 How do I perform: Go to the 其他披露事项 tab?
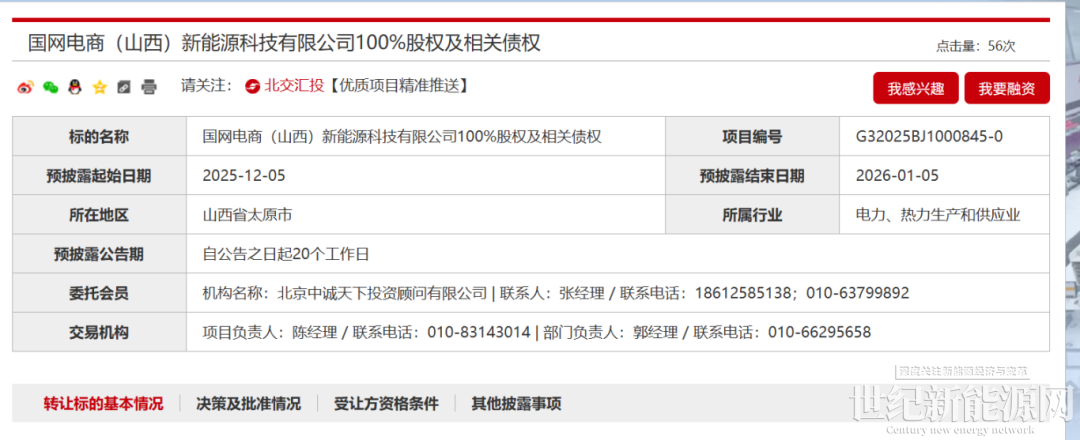tap(516, 404)
